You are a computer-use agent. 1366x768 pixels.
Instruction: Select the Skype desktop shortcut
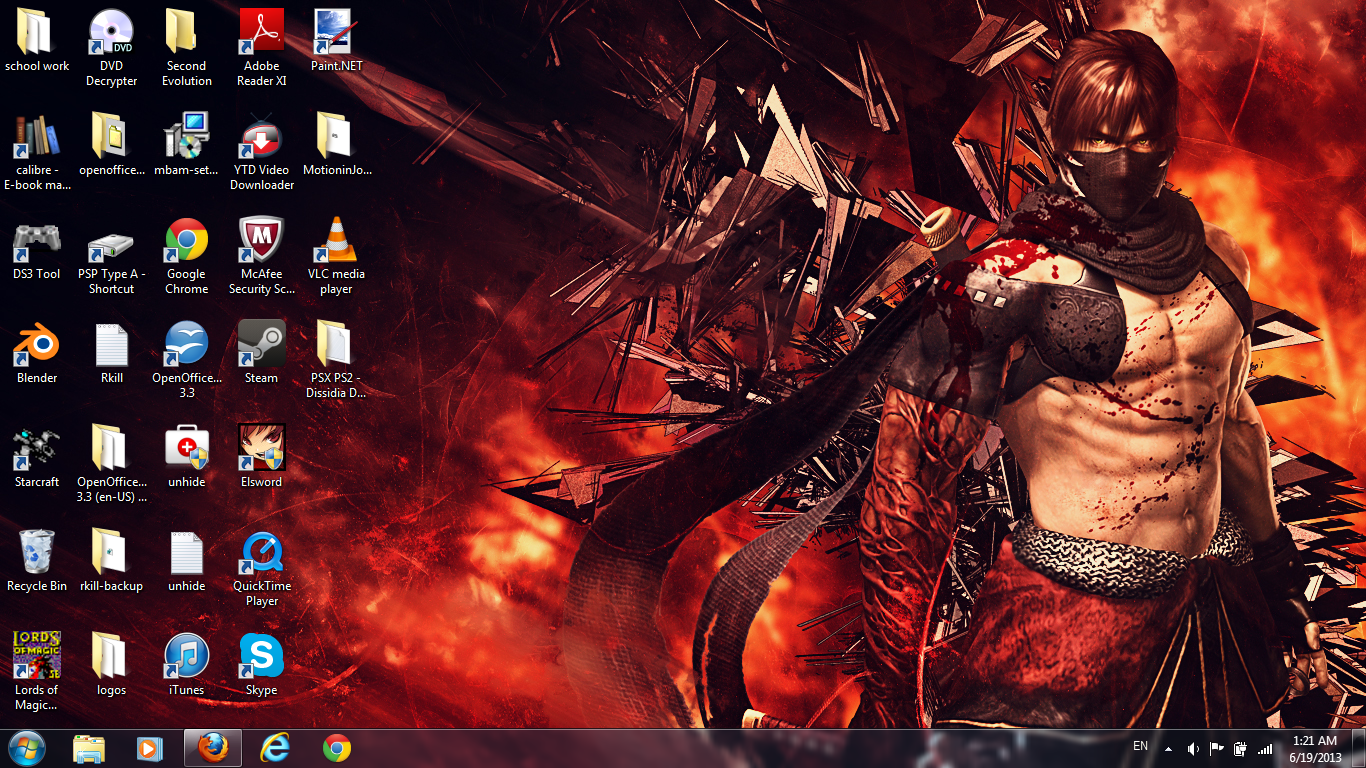coord(261,656)
